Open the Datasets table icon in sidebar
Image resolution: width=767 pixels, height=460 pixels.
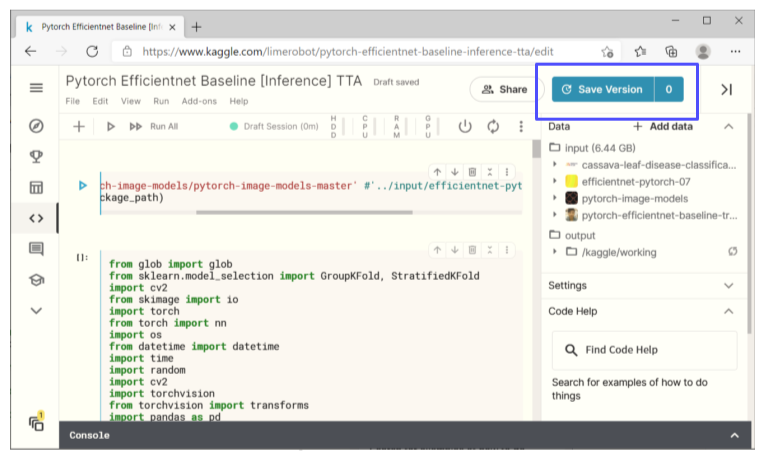click(x=36, y=187)
